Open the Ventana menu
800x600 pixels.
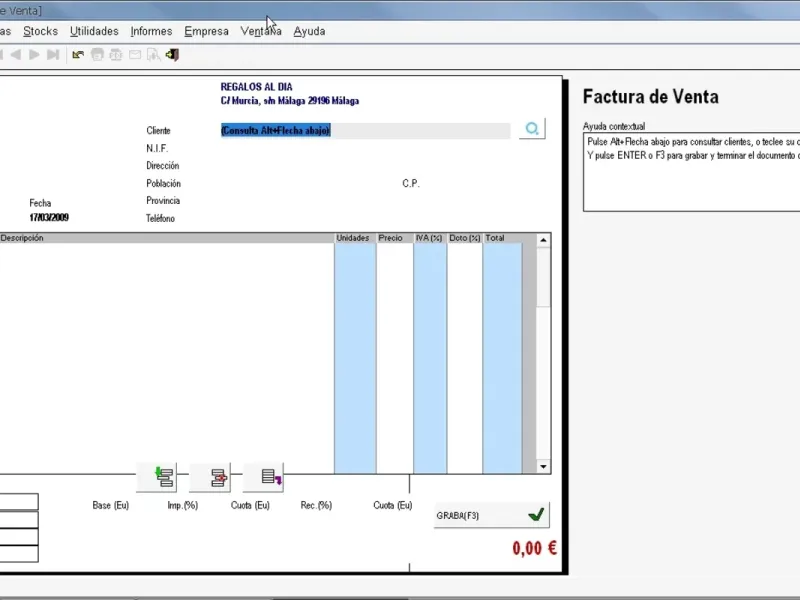(x=261, y=31)
